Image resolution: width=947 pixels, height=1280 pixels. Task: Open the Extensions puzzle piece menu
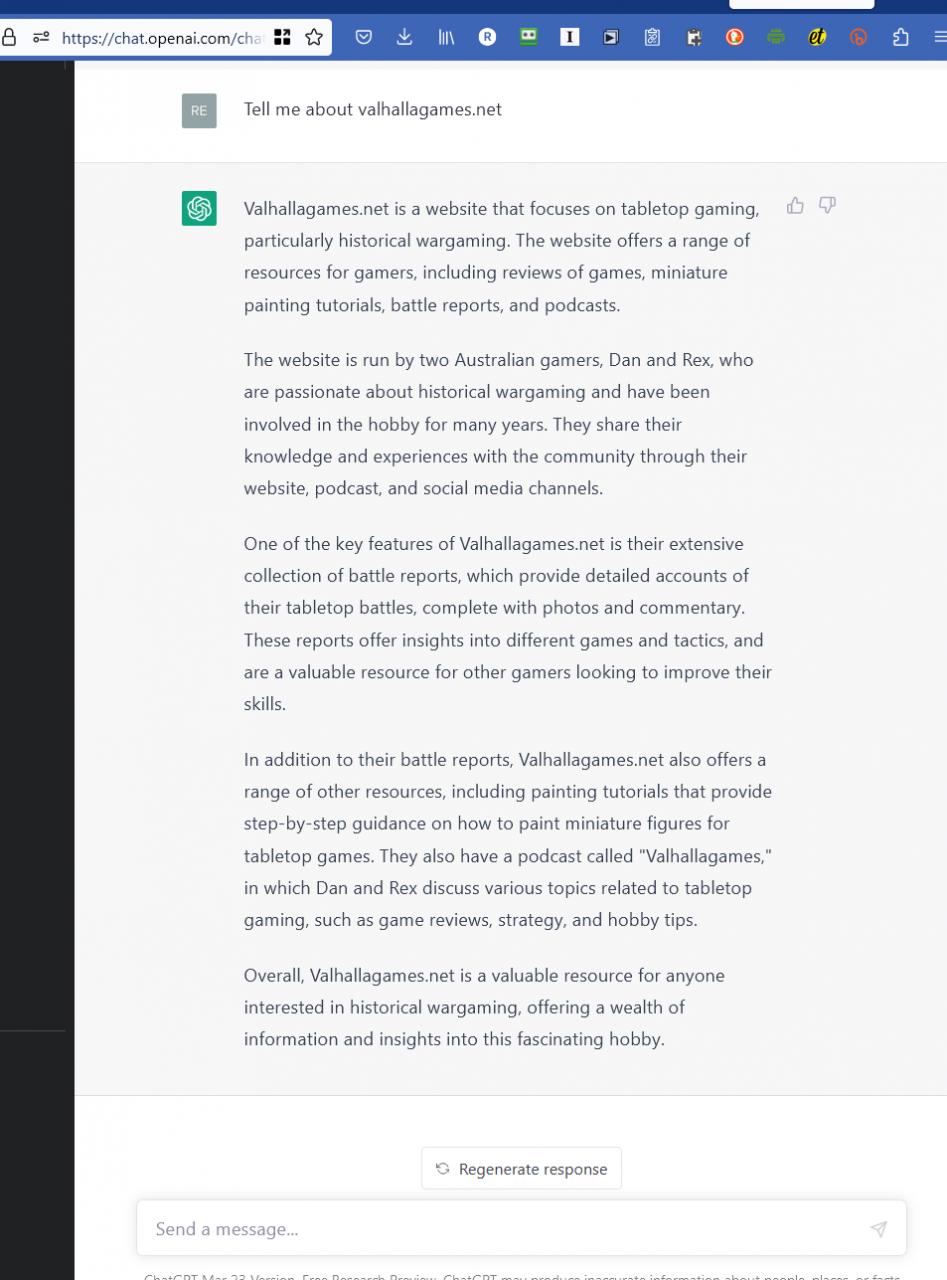pos(900,38)
